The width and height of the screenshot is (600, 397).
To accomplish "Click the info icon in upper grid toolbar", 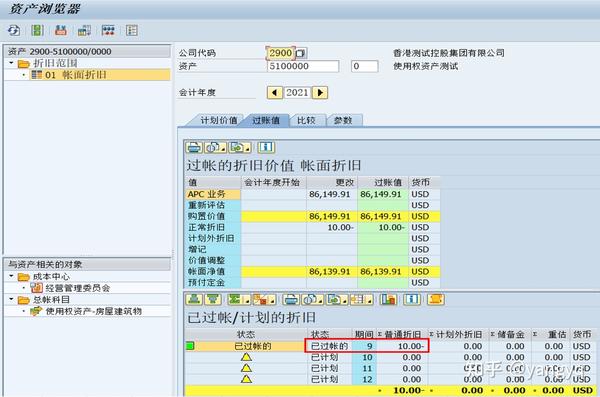I will point(266,147).
